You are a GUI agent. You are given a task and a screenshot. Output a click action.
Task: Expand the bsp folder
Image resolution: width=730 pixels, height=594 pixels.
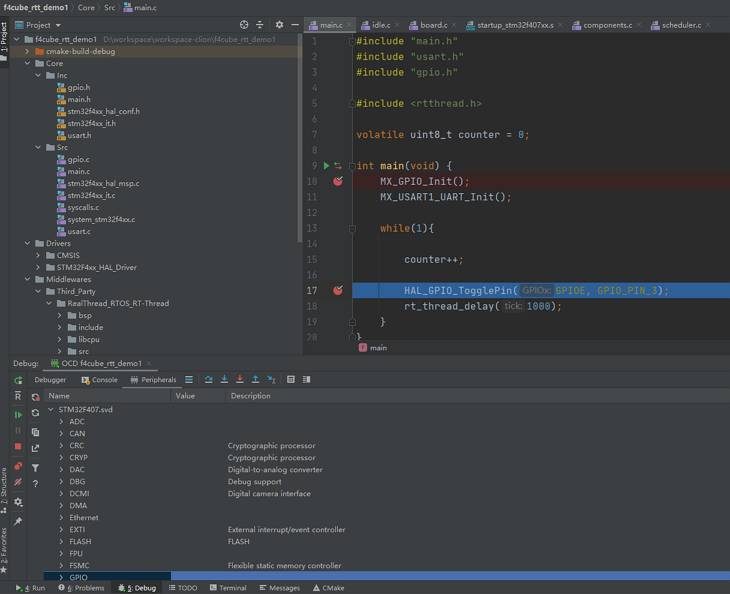click(60, 316)
